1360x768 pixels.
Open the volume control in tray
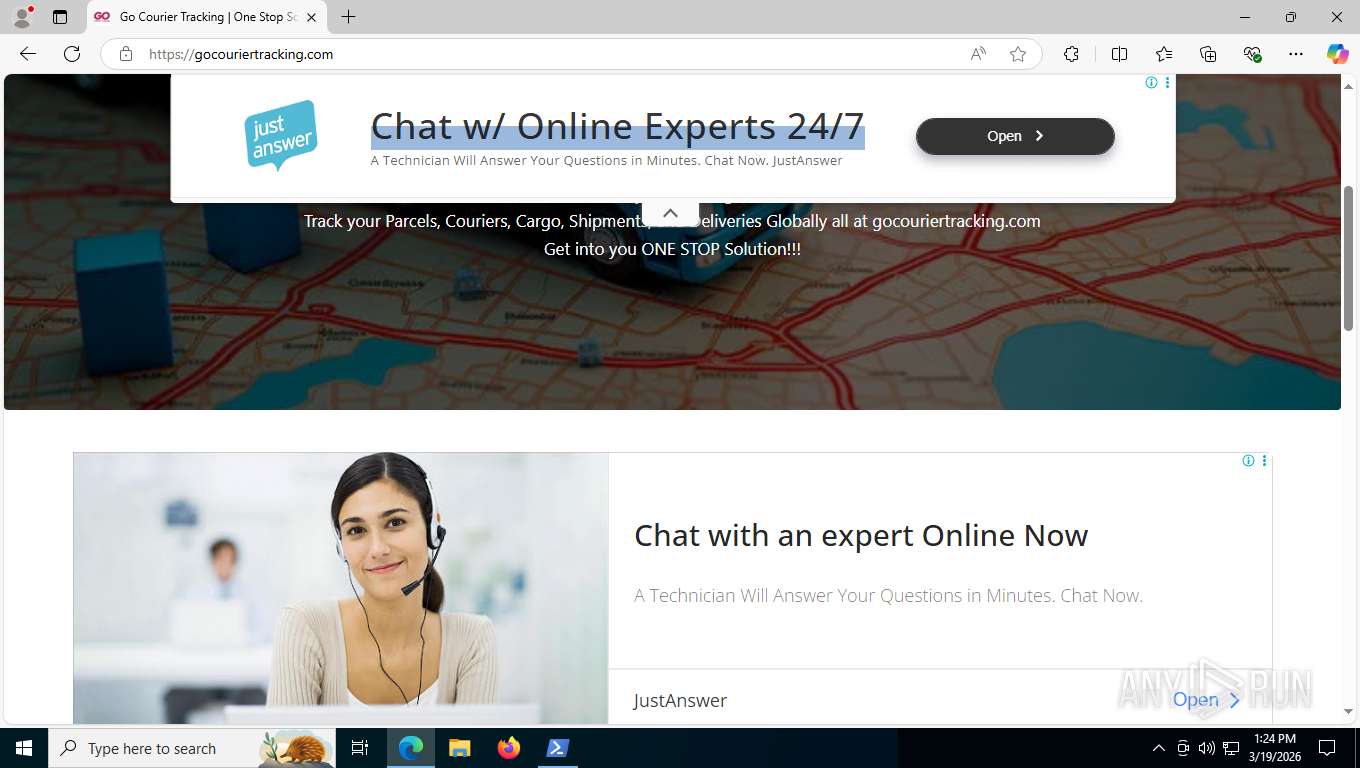[x=1207, y=748]
